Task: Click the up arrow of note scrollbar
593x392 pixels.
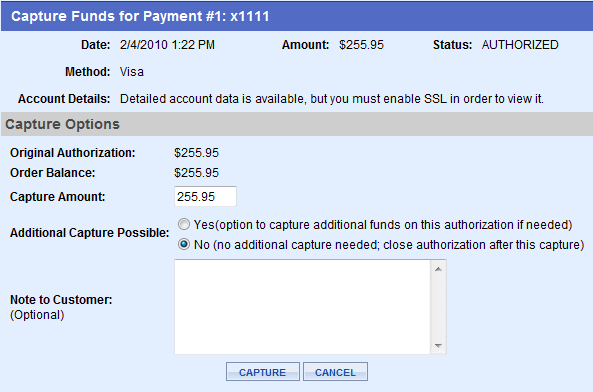Action: pyautogui.click(x=438, y=269)
